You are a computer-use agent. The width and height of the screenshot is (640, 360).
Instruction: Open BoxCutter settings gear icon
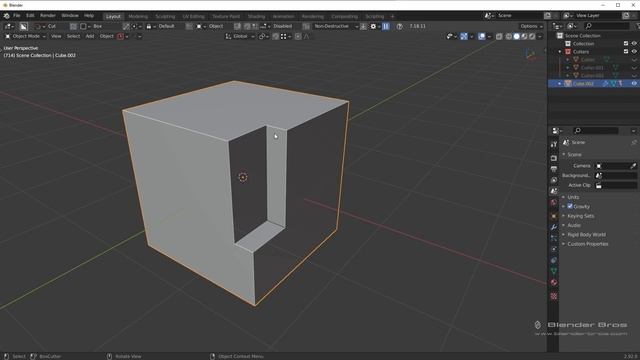373,26
